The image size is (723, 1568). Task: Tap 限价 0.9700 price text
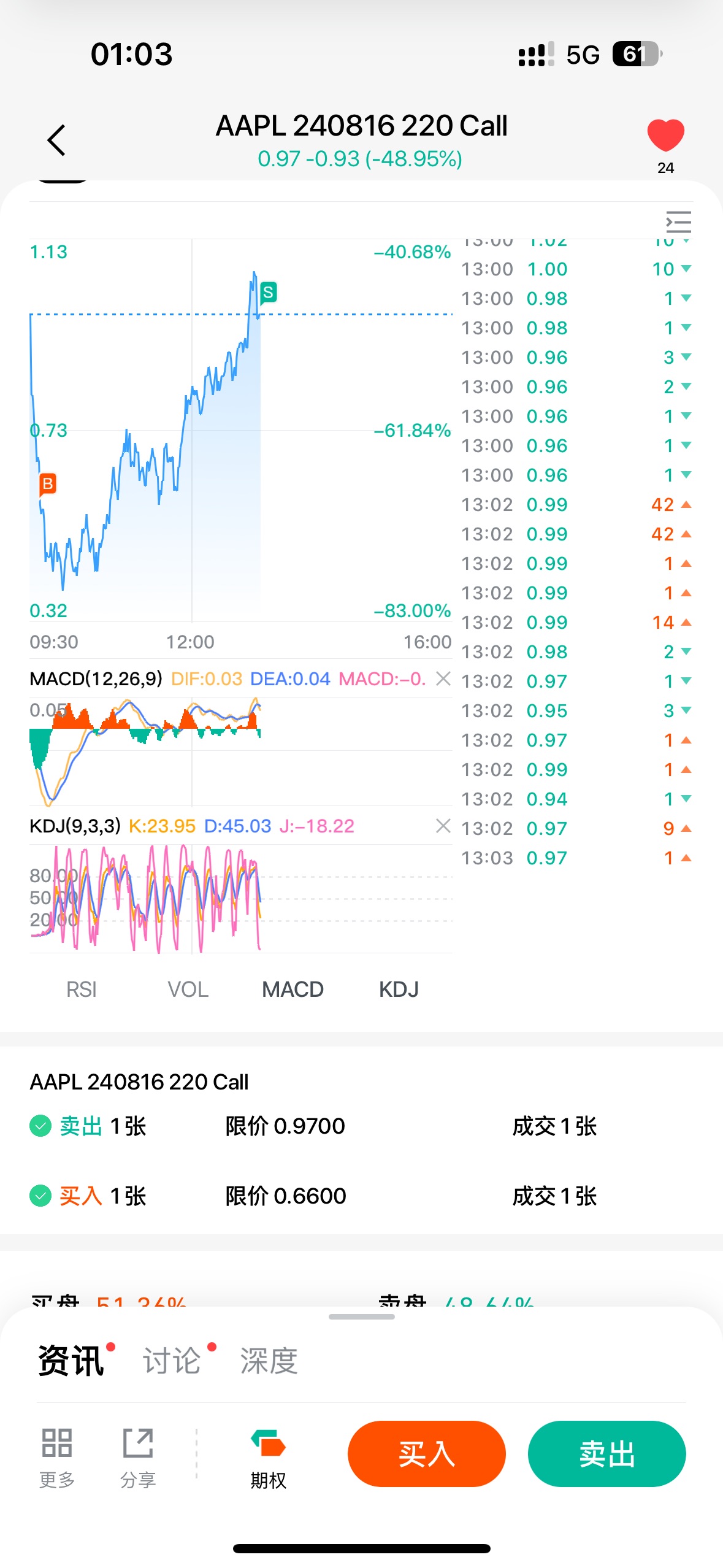click(285, 1126)
